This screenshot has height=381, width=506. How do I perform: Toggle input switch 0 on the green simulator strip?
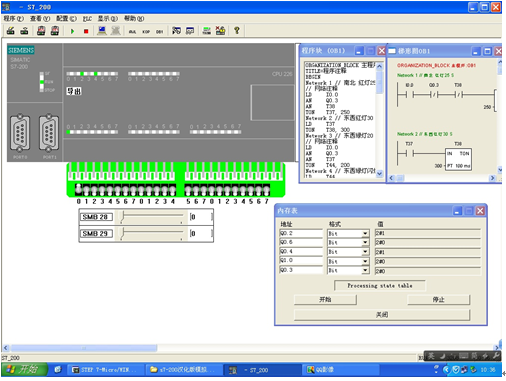pyautogui.click(x=79, y=189)
